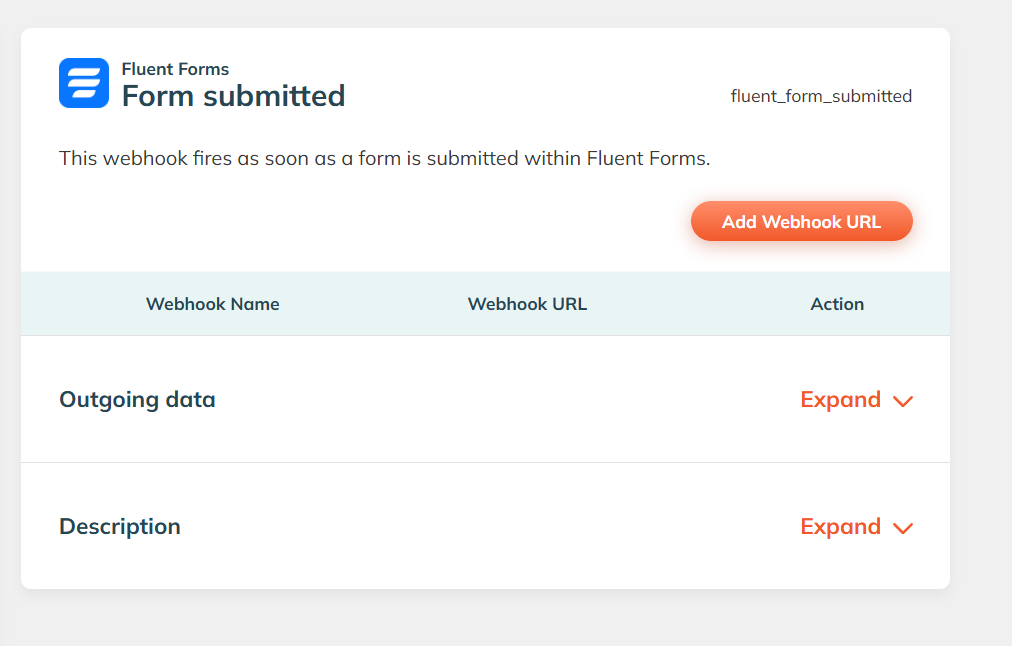The height and width of the screenshot is (646, 1012).
Task: Click the Action column header
Action: [x=837, y=304]
